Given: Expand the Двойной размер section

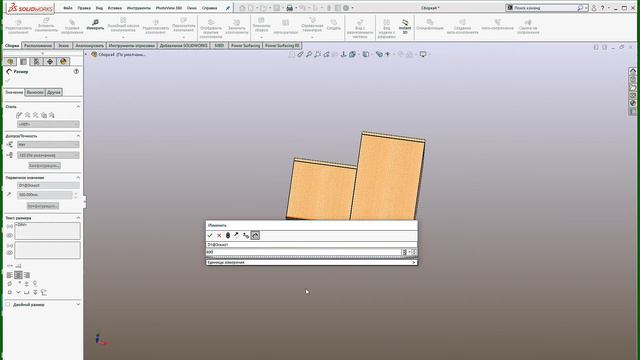Looking at the screenshot, I should pyautogui.click(x=78, y=304).
